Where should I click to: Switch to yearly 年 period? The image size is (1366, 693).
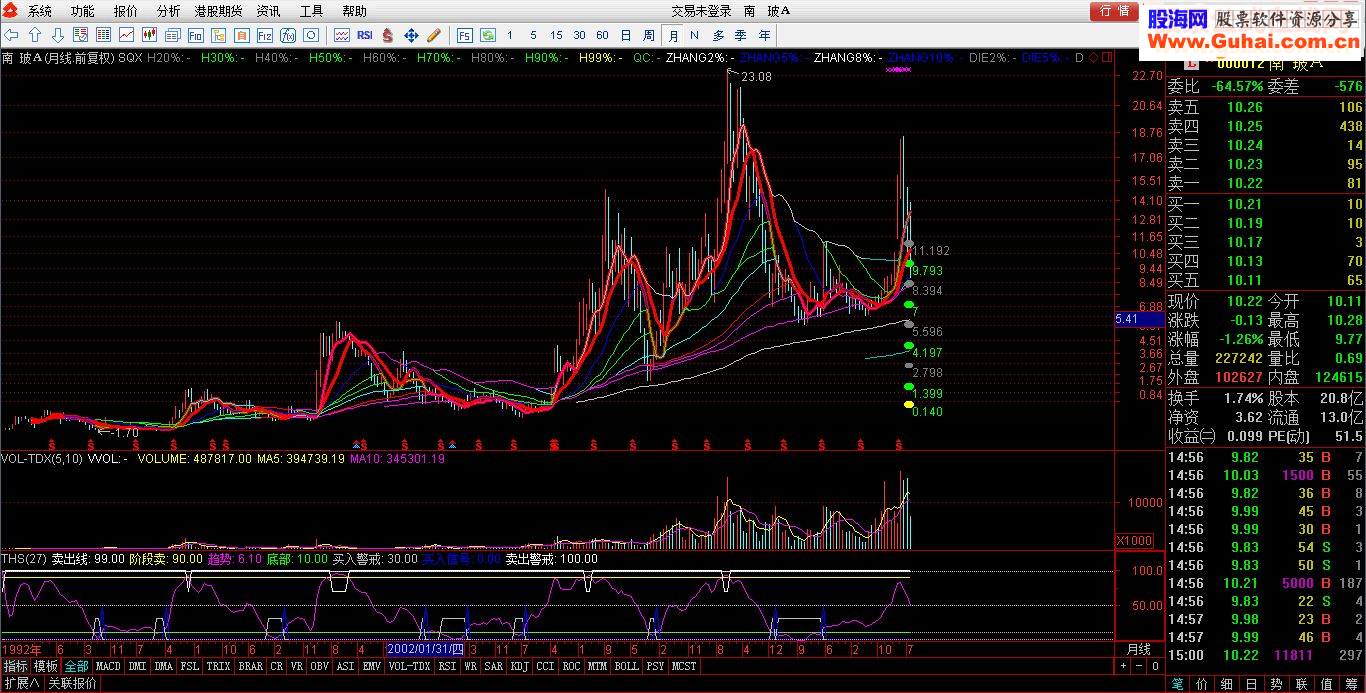[764, 35]
